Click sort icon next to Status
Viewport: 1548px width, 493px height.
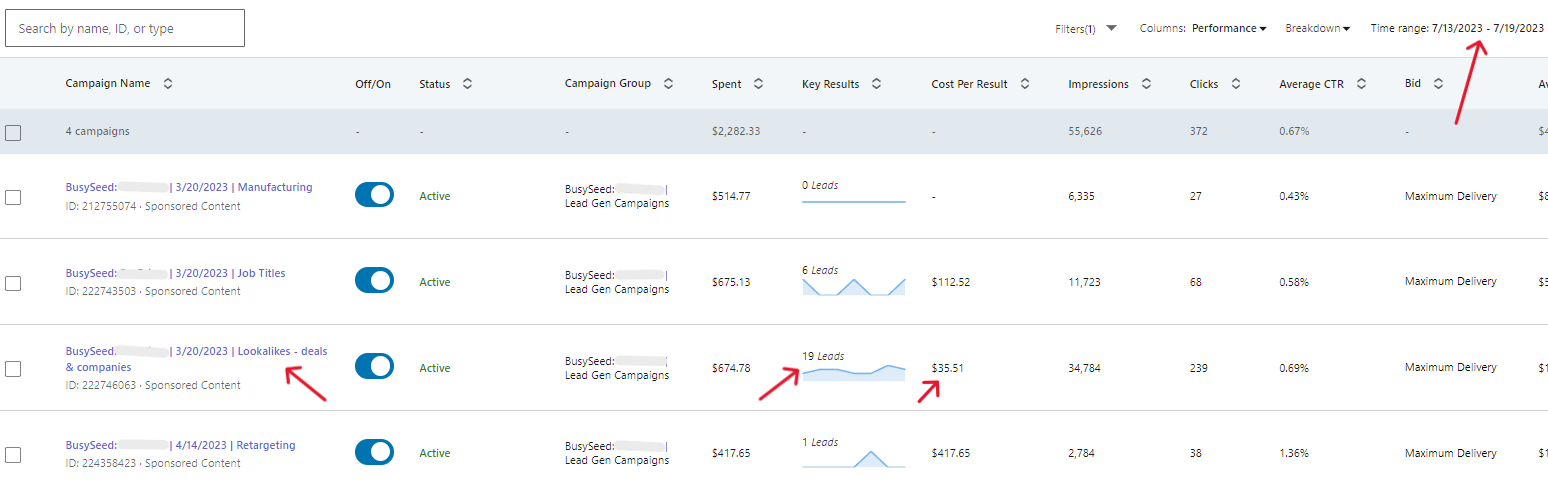(467, 84)
